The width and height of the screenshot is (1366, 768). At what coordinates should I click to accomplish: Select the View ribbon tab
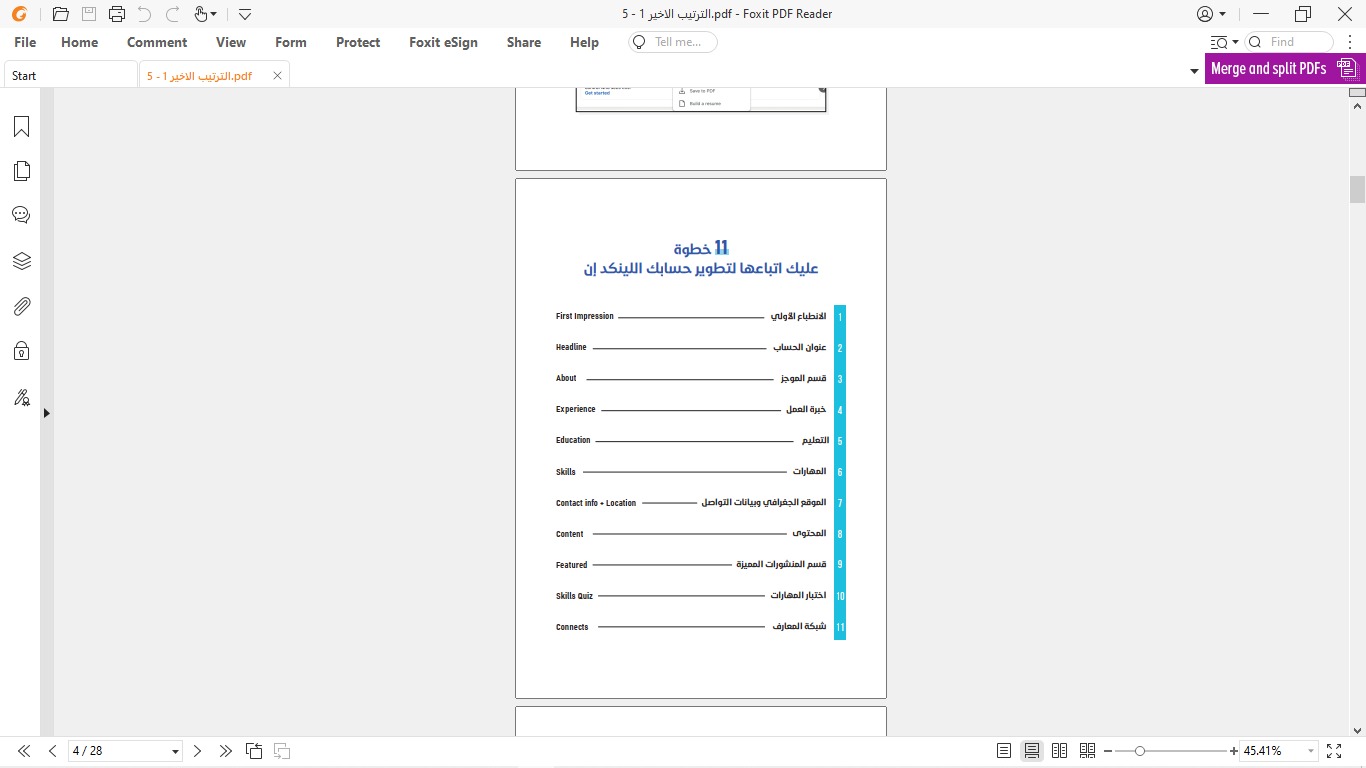click(231, 42)
